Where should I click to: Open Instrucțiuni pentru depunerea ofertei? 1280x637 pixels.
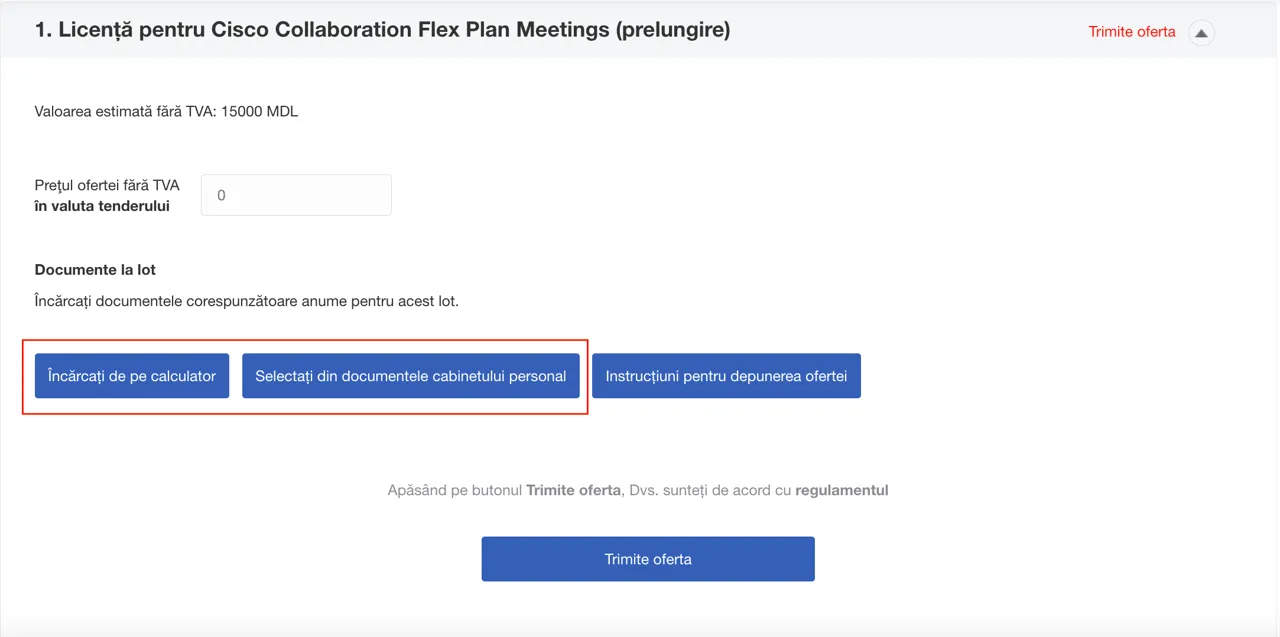pyautogui.click(x=726, y=376)
